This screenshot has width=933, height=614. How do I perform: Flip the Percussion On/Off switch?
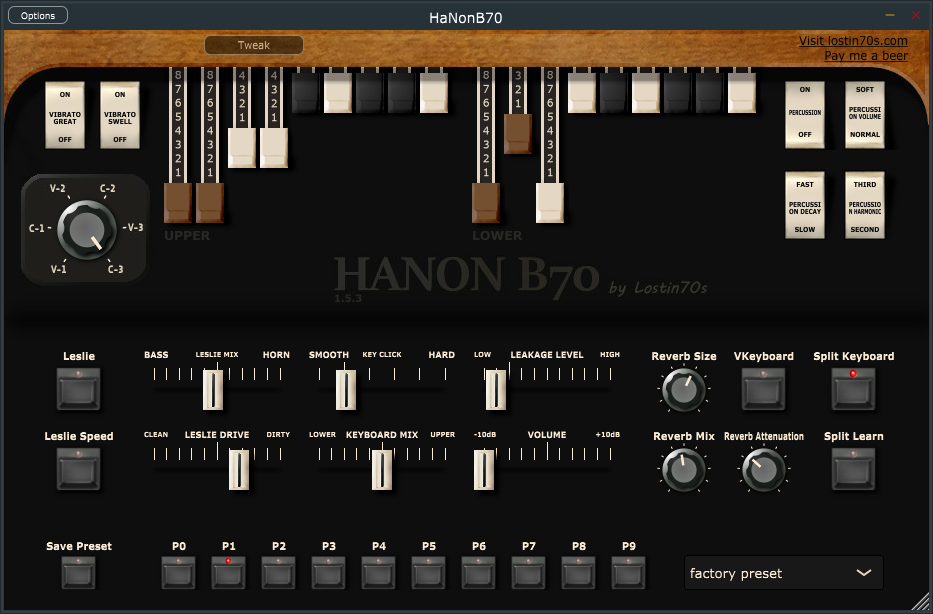pyautogui.click(x=804, y=115)
